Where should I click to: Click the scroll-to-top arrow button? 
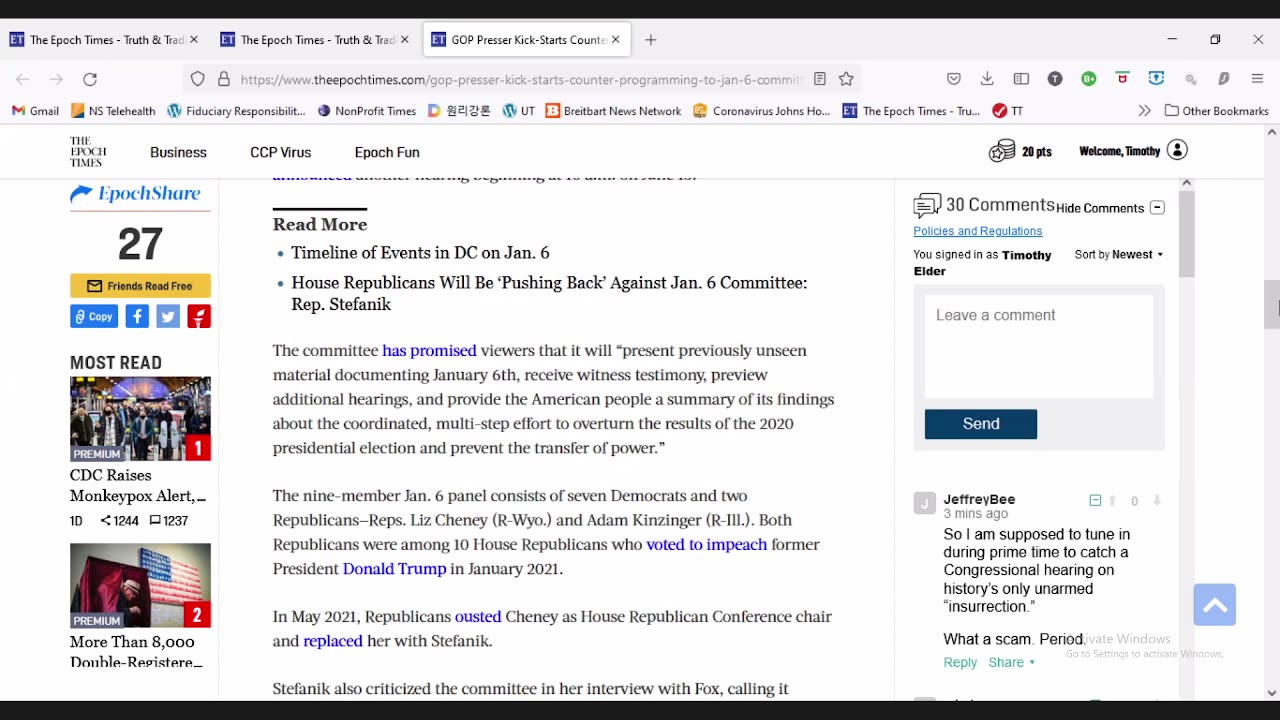click(x=1215, y=605)
